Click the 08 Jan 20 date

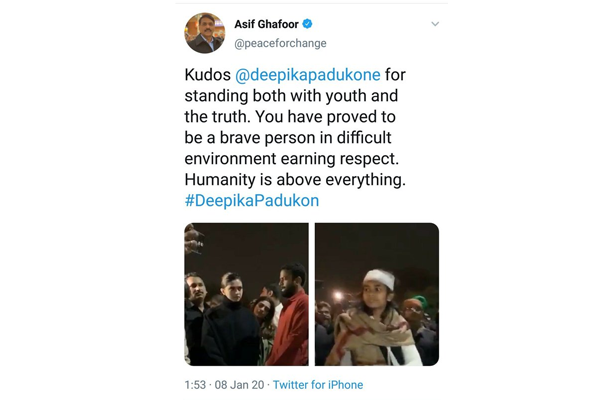coord(239,385)
